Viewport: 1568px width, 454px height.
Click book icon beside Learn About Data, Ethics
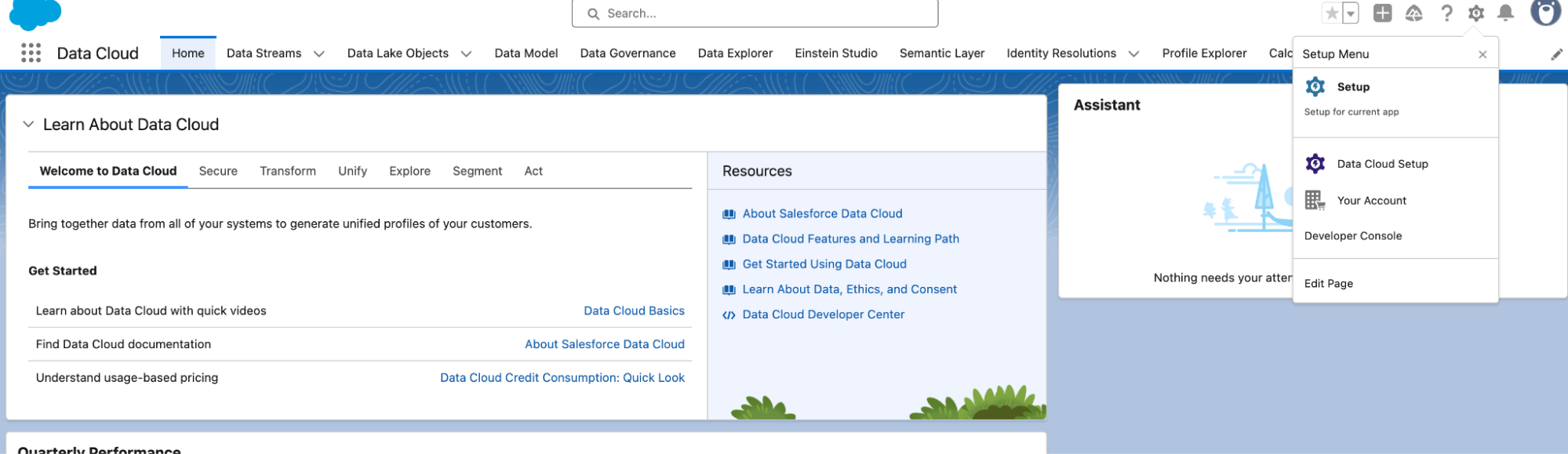[x=729, y=289]
